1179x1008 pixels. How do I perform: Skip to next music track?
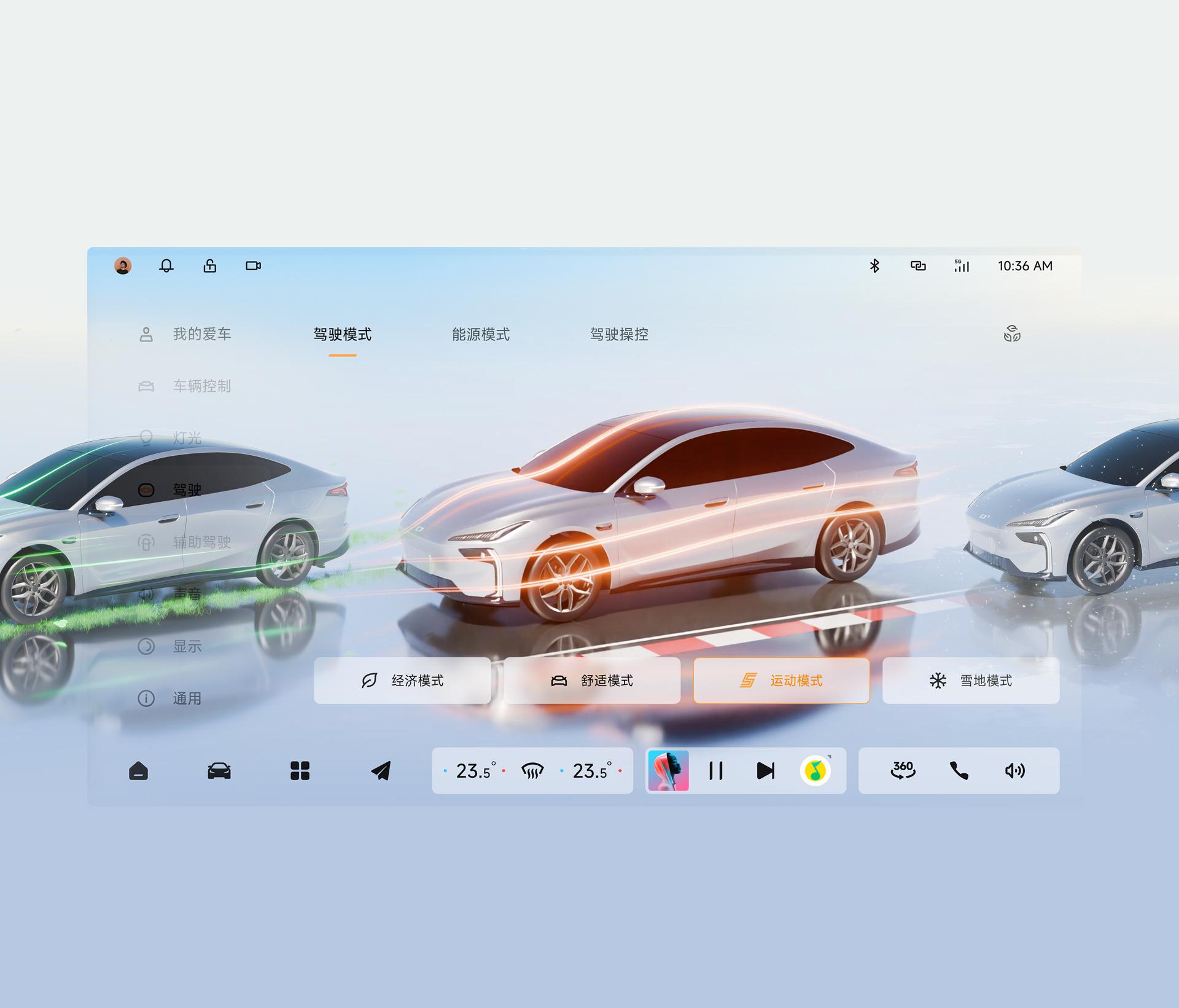point(766,771)
